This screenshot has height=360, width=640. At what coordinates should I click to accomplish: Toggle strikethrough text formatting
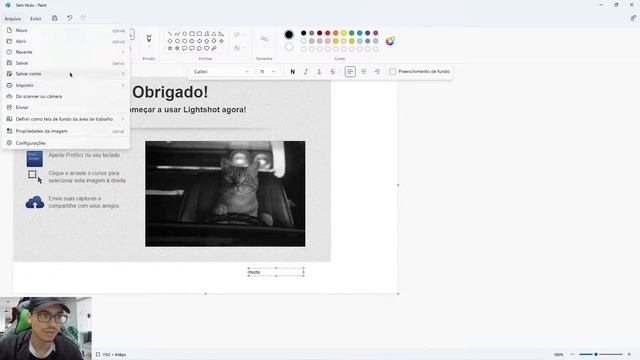(x=333, y=71)
